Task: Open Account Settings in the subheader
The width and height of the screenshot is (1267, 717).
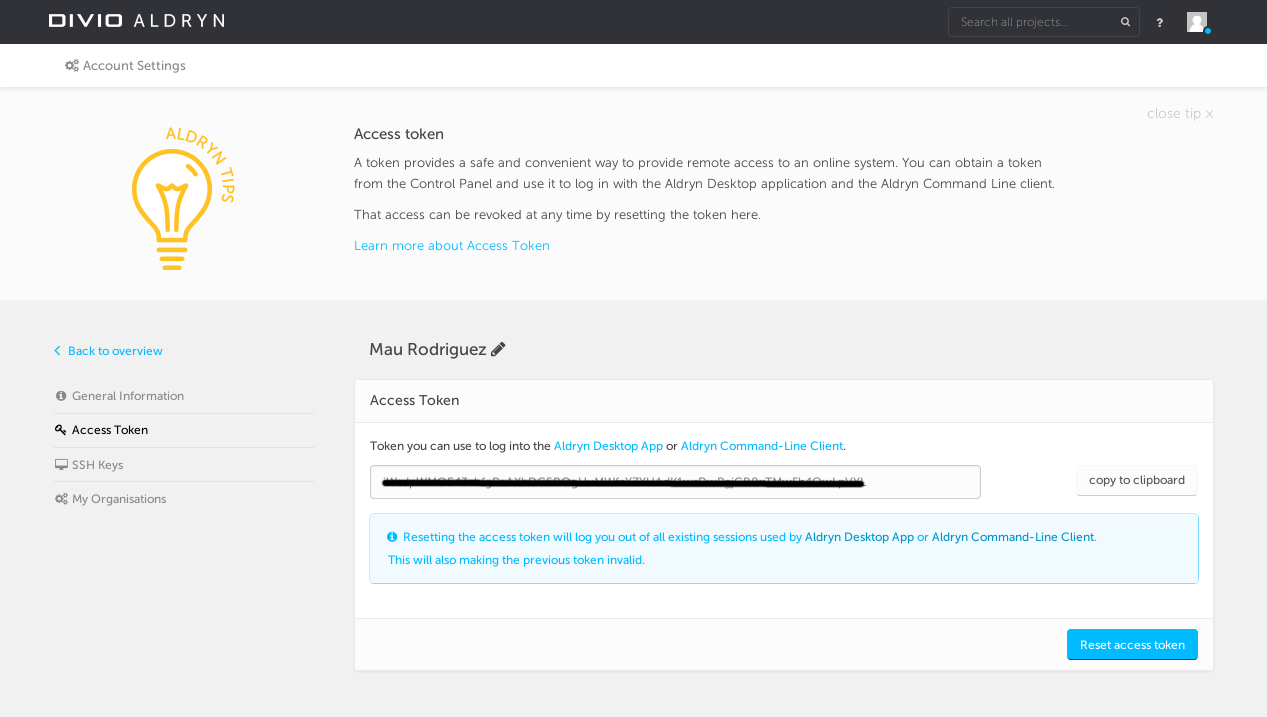Action: click(x=125, y=66)
